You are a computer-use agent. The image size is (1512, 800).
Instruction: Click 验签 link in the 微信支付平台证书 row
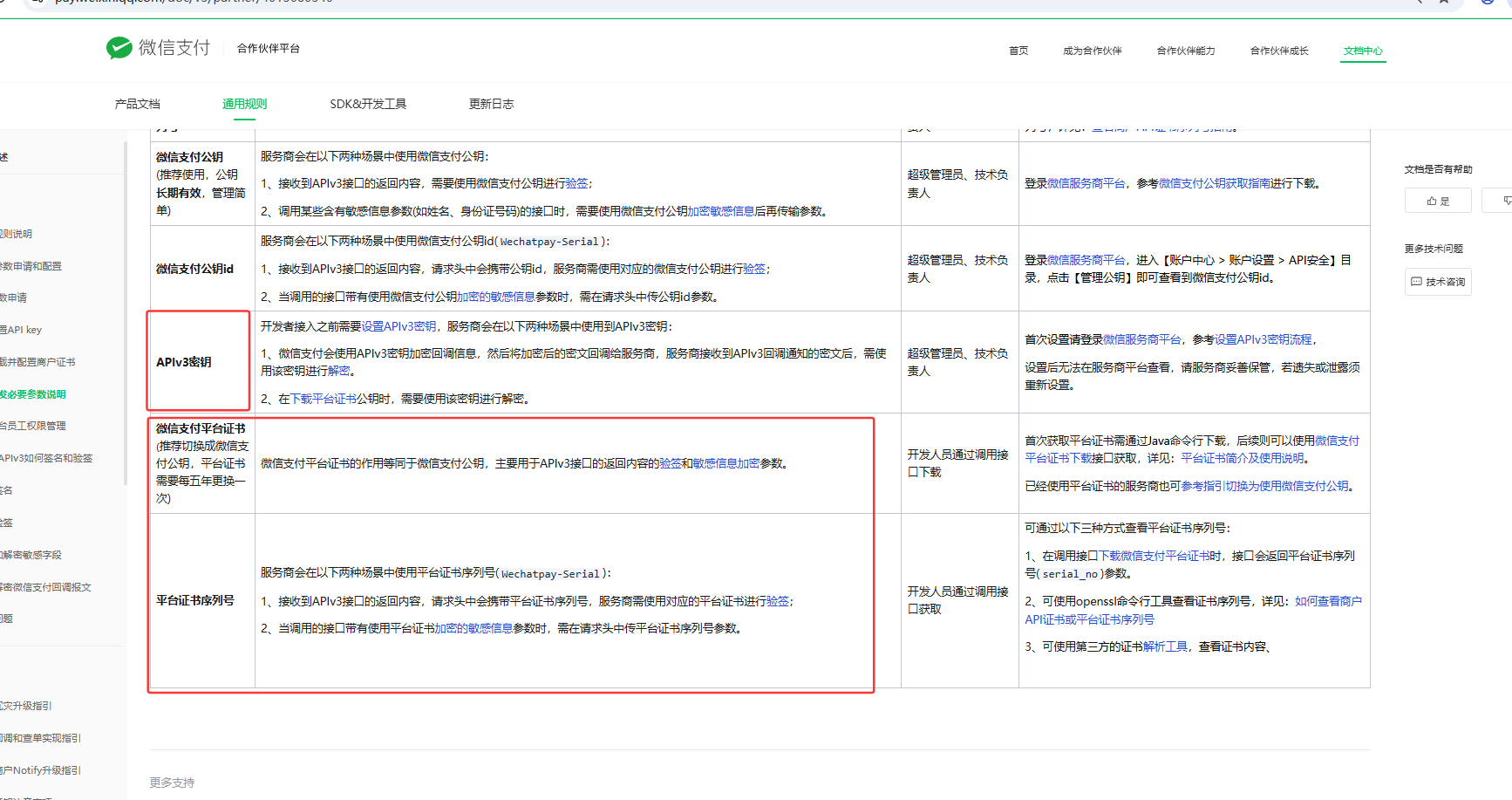click(670, 463)
